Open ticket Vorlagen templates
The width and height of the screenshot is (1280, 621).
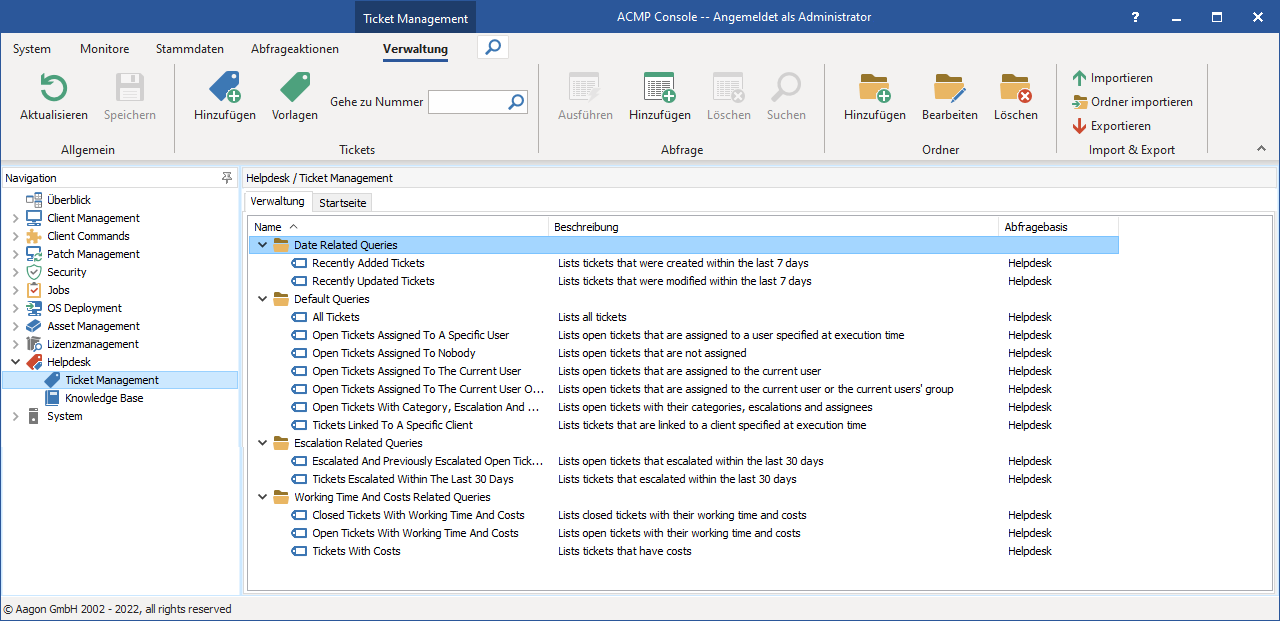coord(294,89)
